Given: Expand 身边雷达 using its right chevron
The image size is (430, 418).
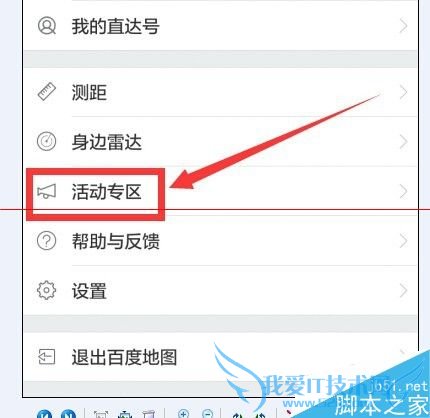Looking at the screenshot, I should point(404,142).
